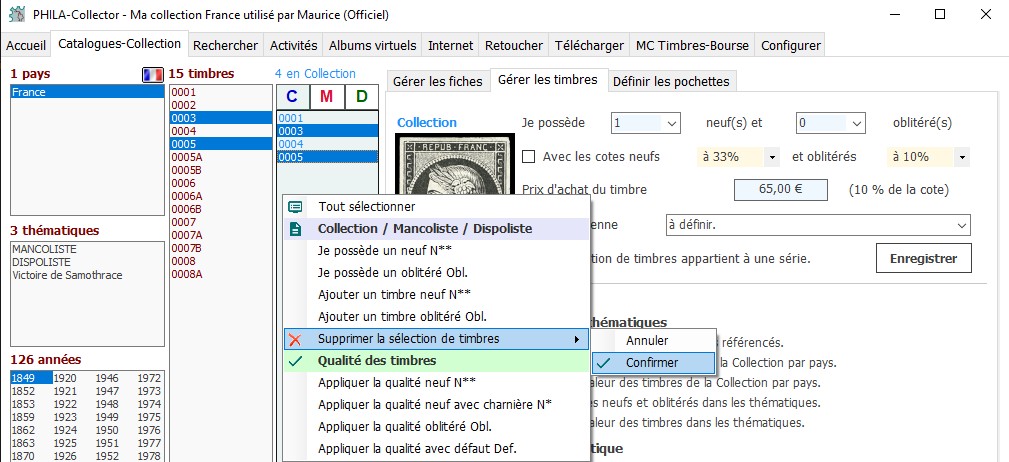This screenshot has height=462, width=1009.
Task: Select the Catalogues-Collection tab
Action: pyautogui.click(x=120, y=44)
